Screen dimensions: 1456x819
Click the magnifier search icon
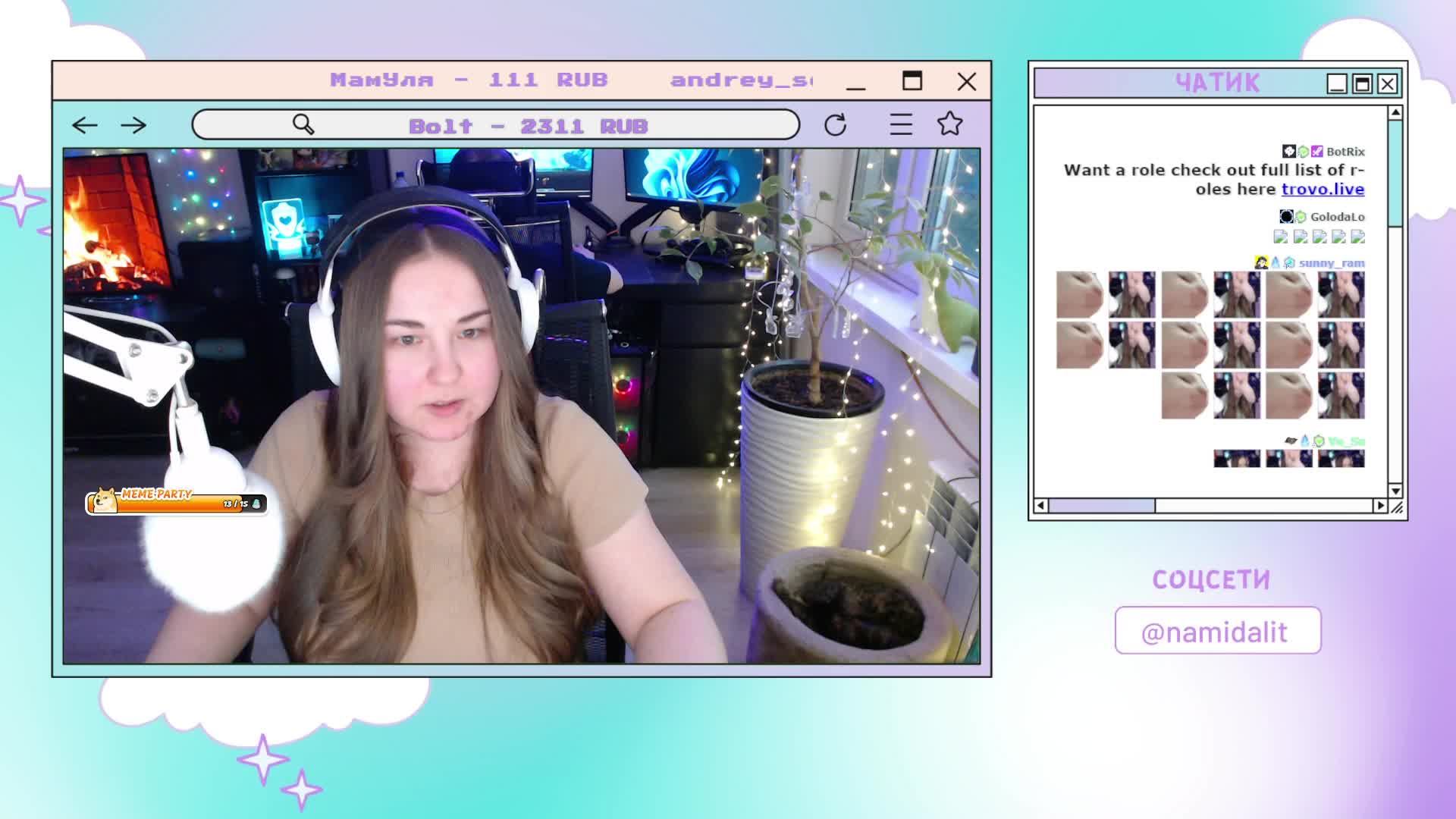(303, 124)
